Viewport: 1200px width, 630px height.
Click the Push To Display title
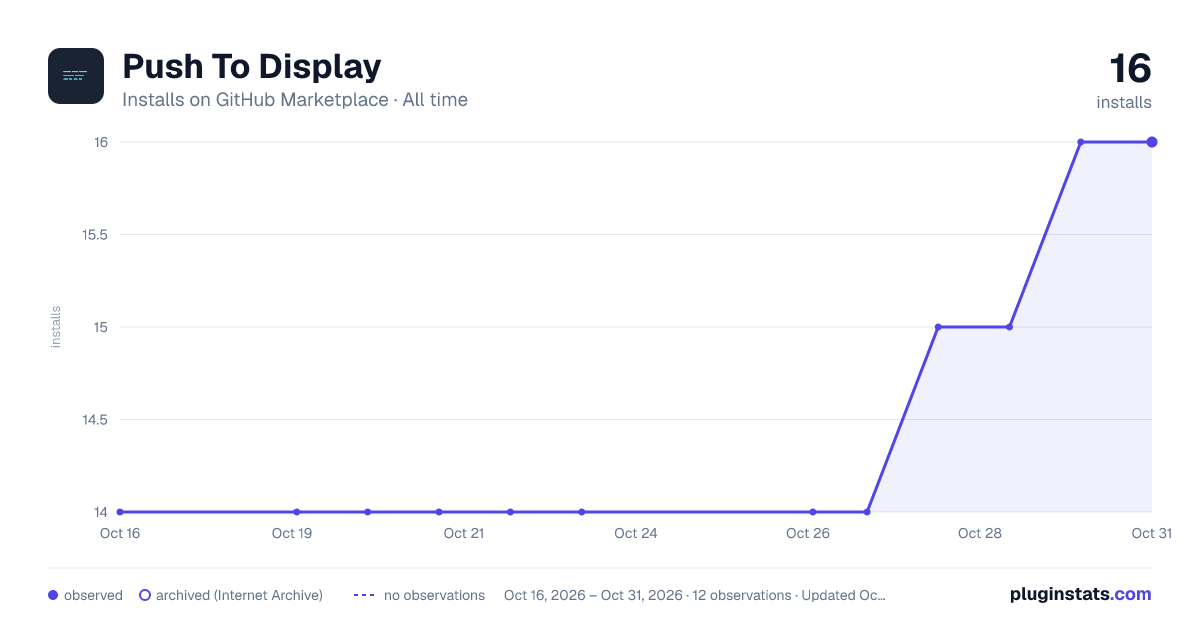click(x=251, y=67)
